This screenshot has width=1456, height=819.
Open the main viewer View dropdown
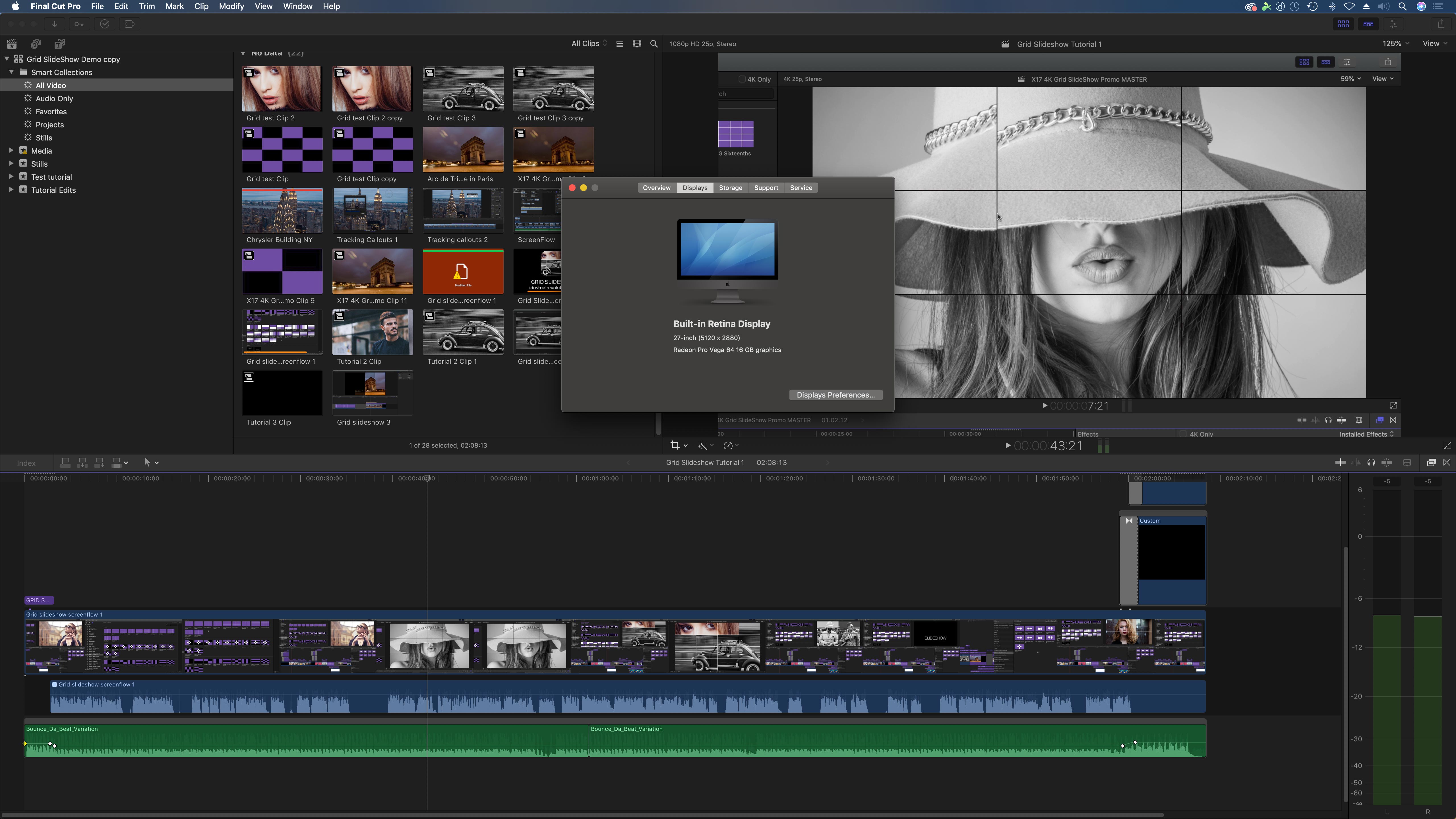point(1435,44)
